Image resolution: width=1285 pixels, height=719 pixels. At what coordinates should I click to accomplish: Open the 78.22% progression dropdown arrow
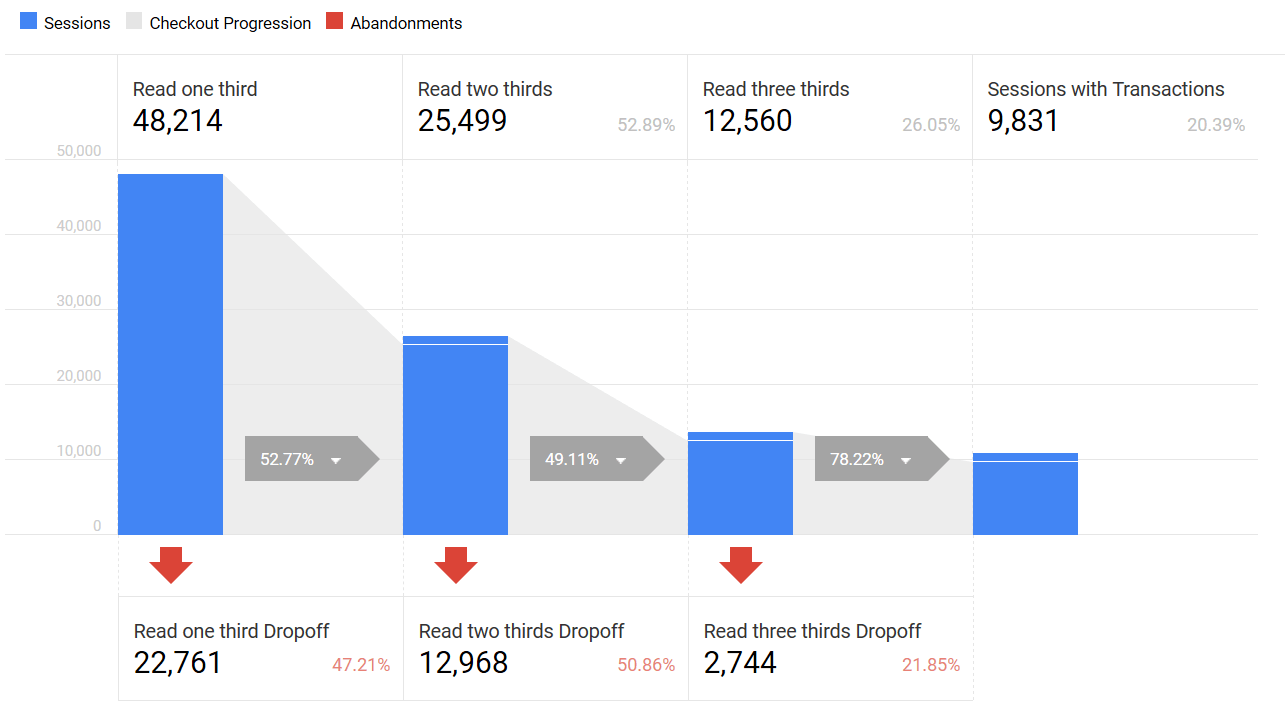906,460
